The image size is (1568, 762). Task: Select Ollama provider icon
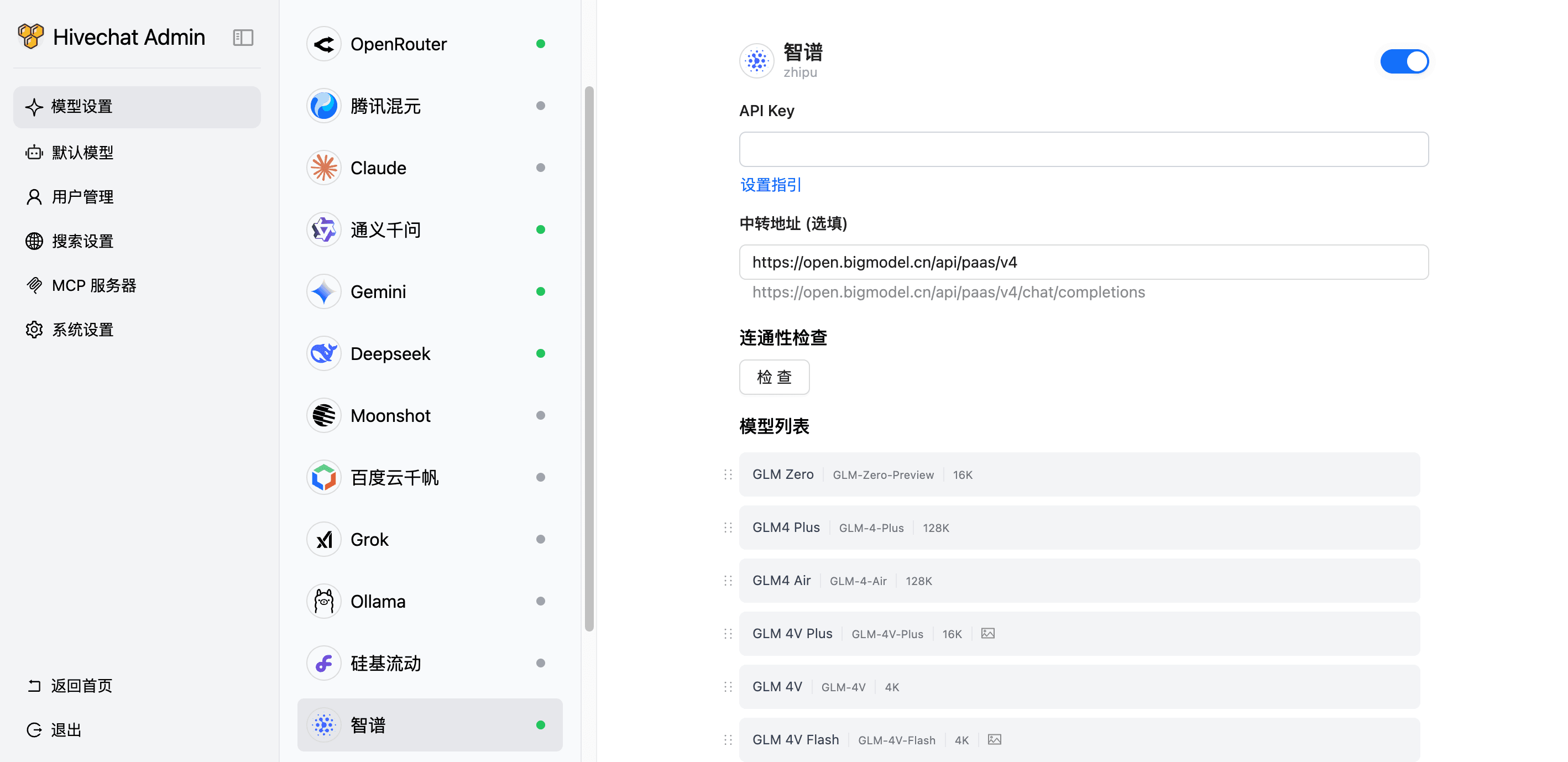click(324, 601)
